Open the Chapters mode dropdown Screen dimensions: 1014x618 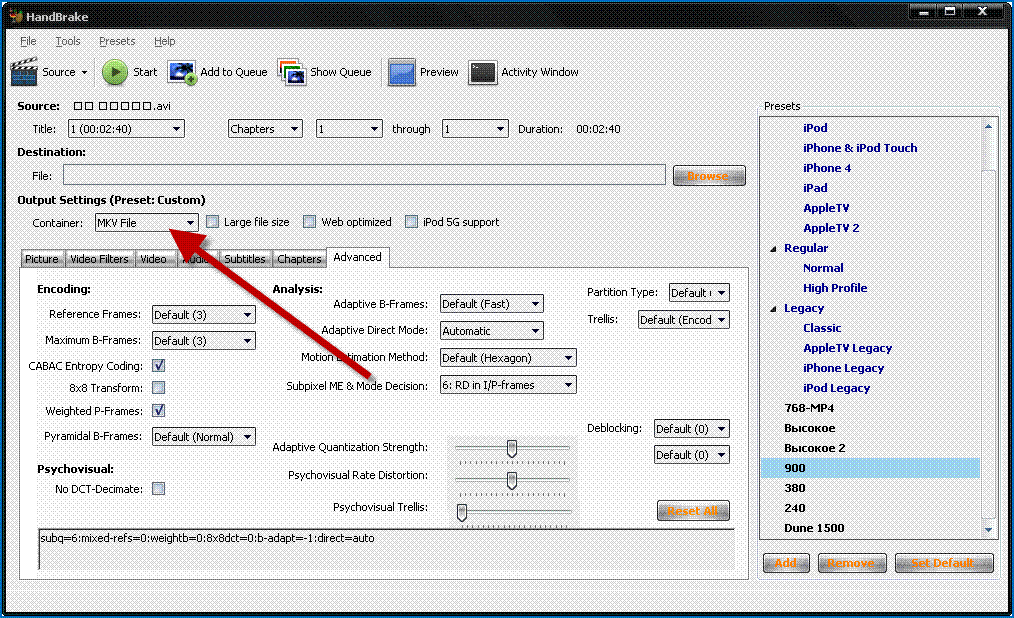(265, 129)
